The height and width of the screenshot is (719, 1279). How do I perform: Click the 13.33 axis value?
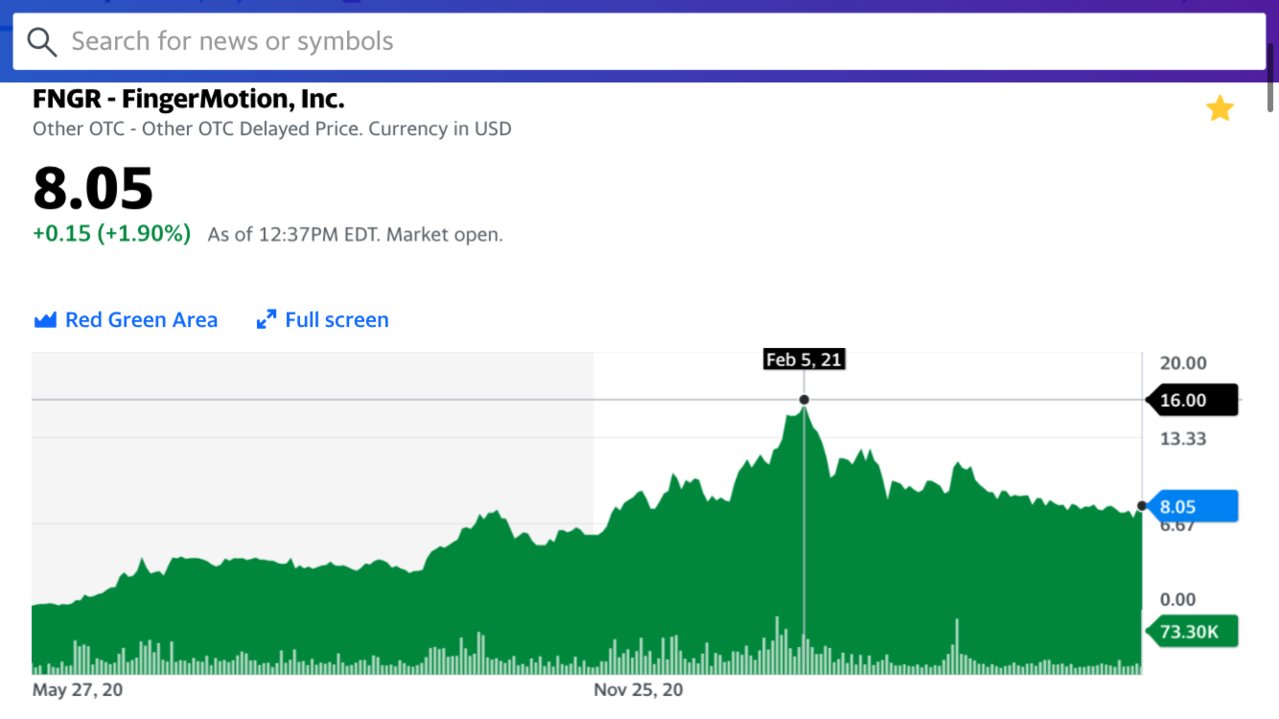(1183, 438)
